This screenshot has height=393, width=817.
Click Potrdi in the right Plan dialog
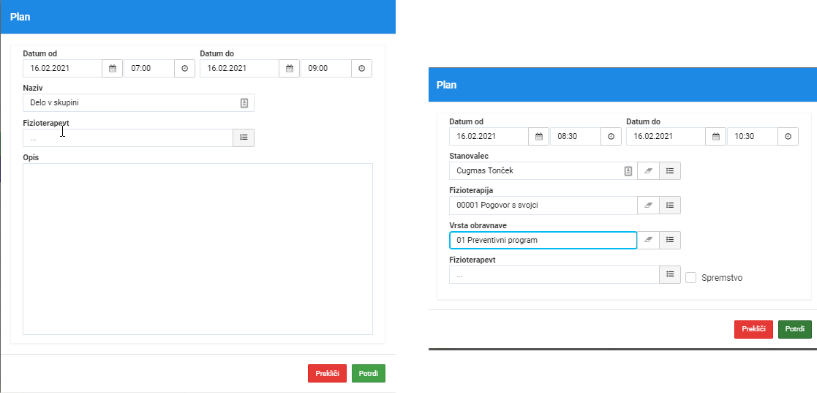[x=795, y=329]
